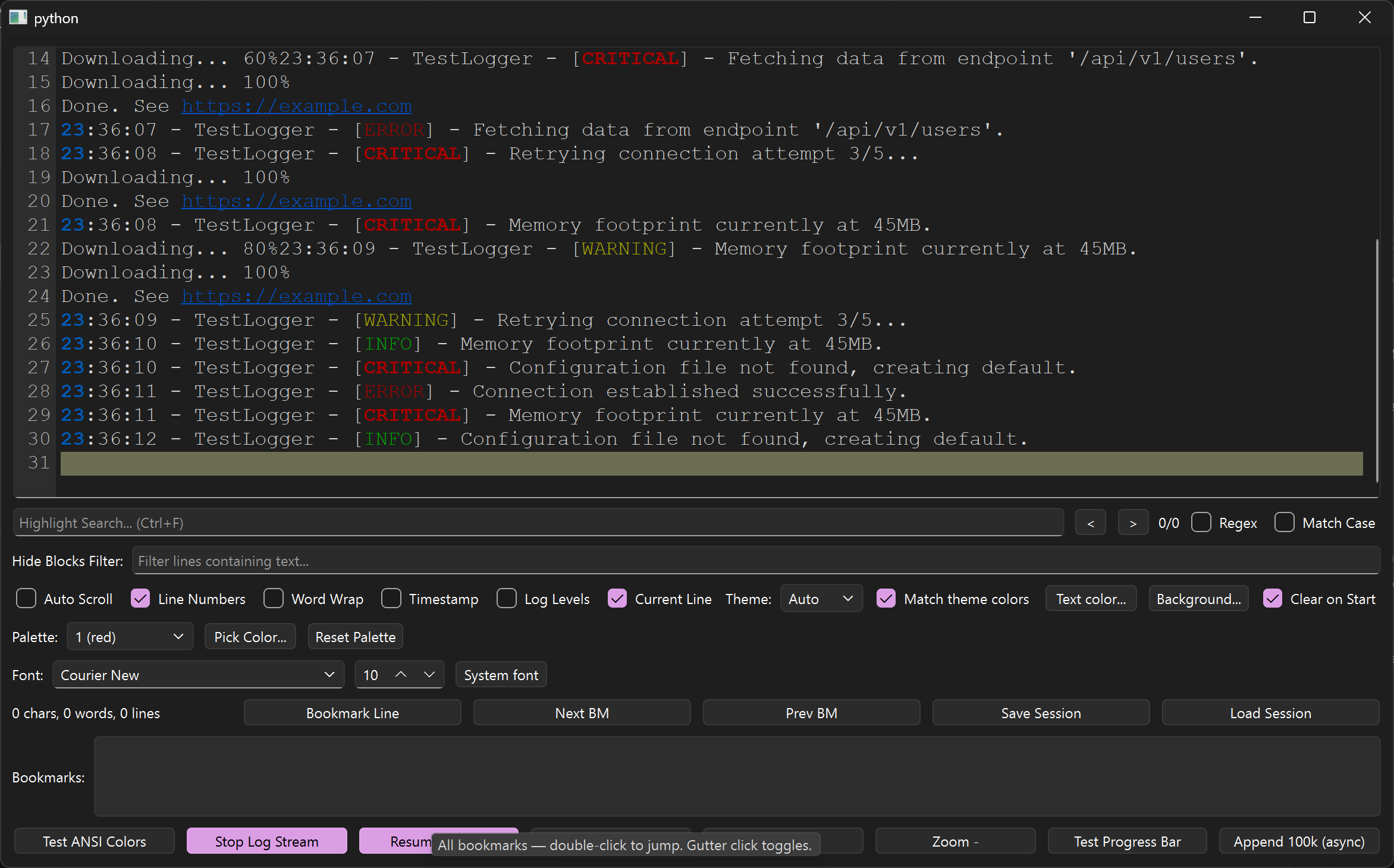Click ERROR tag on line 28

point(394,391)
